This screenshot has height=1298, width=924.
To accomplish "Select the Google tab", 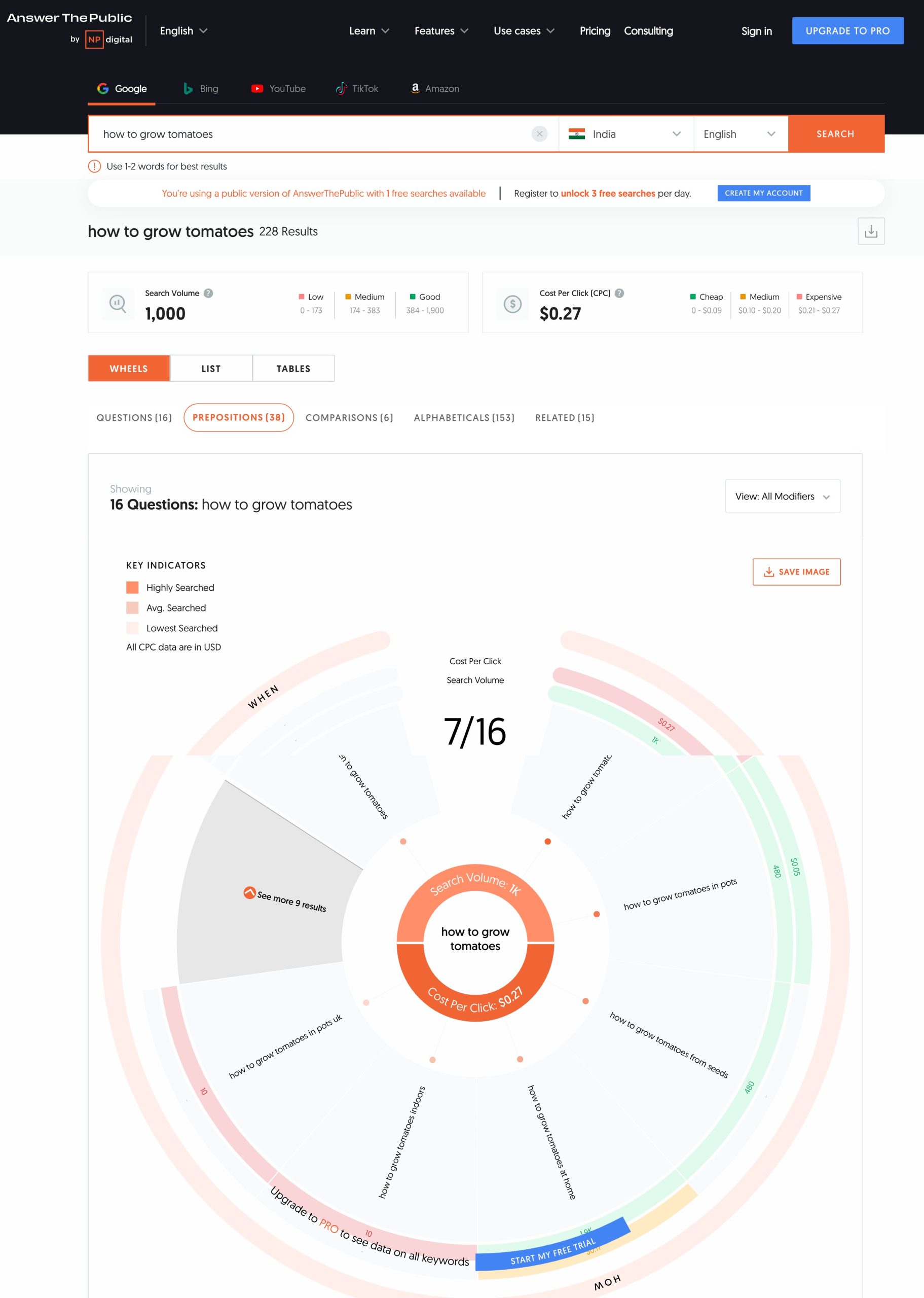I will pyautogui.click(x=121, y=89).
